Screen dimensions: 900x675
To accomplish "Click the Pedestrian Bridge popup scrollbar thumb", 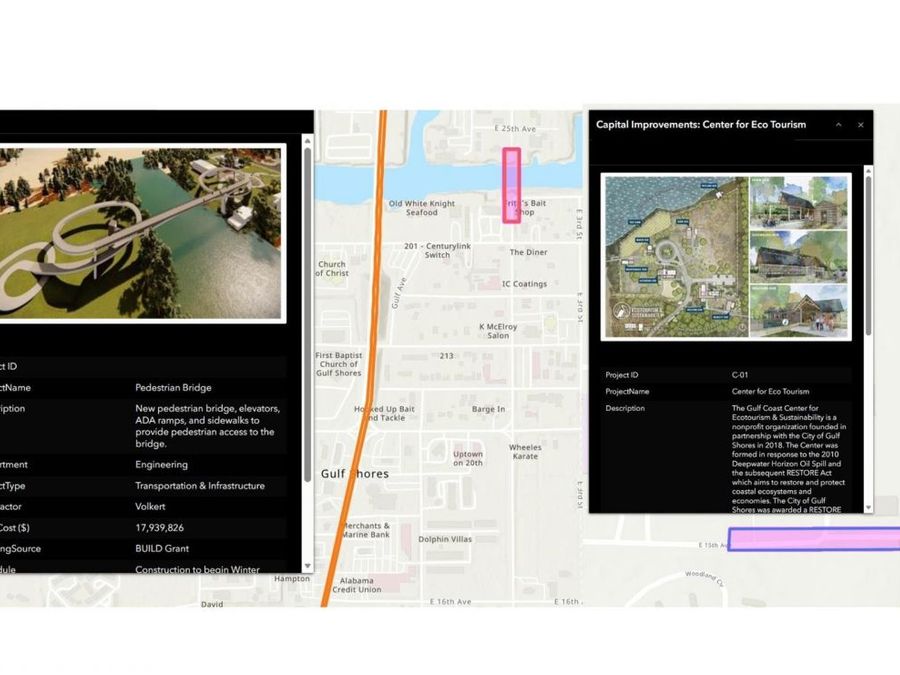I will pyautogui.click(x=306, y=310).
